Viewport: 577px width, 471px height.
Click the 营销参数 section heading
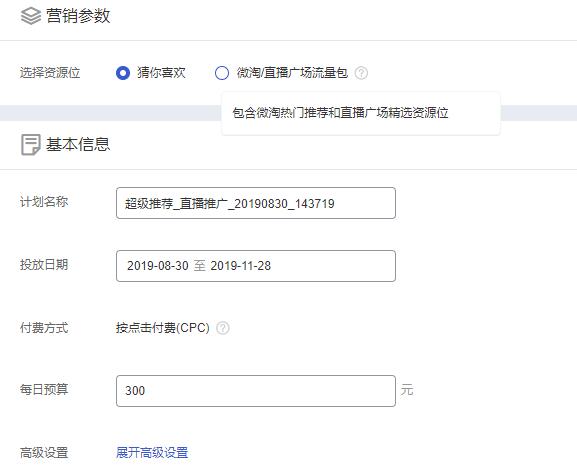[x=78, y=16]
